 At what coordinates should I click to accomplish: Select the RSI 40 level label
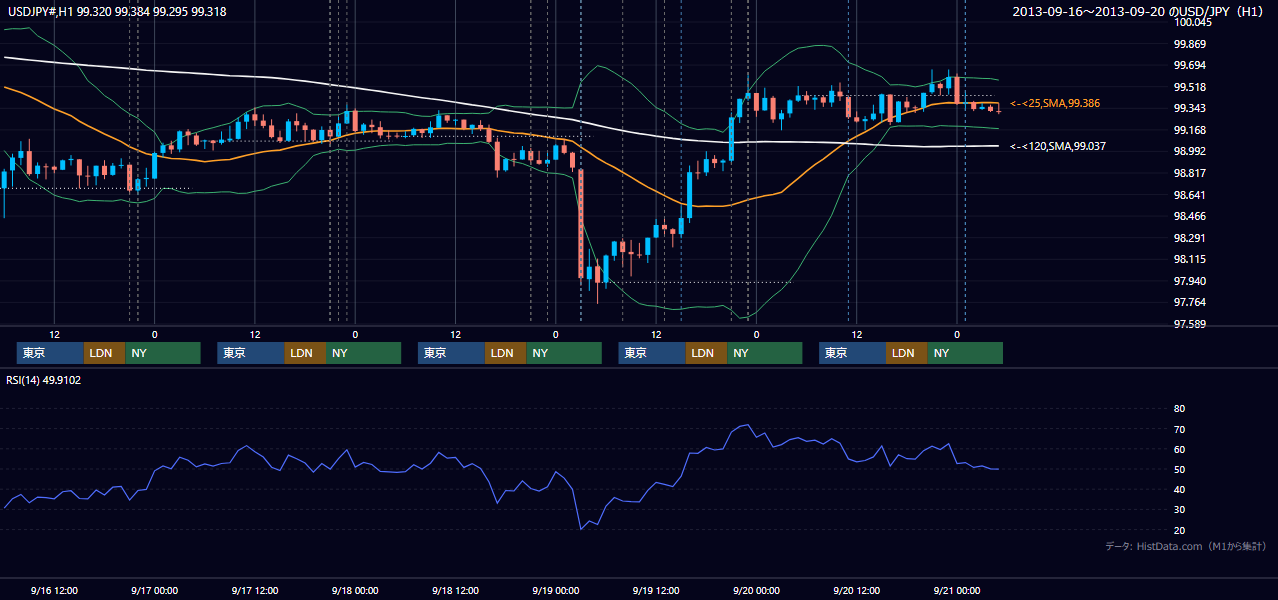(x=1180, y=489)
